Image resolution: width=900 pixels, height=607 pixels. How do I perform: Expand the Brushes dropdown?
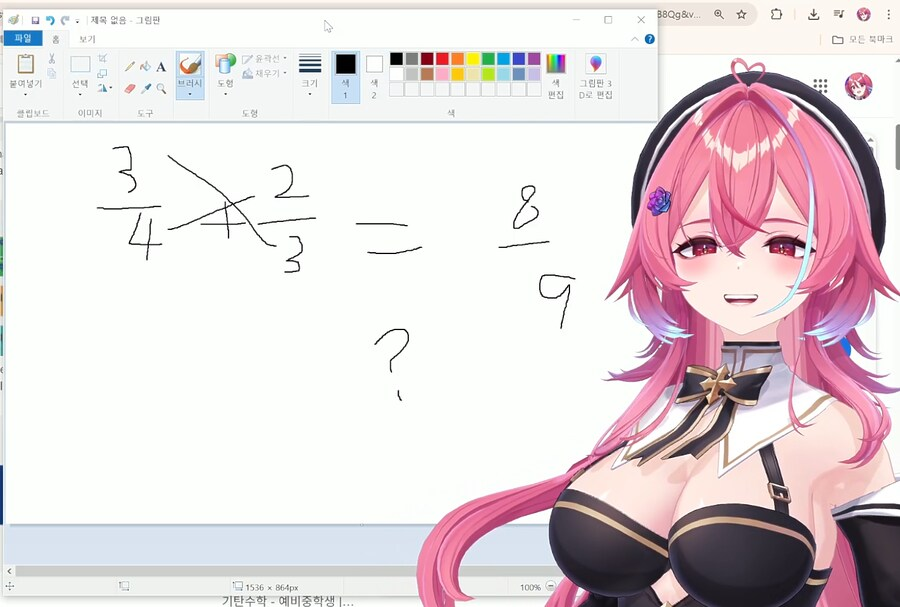click(x=189, y=94)
